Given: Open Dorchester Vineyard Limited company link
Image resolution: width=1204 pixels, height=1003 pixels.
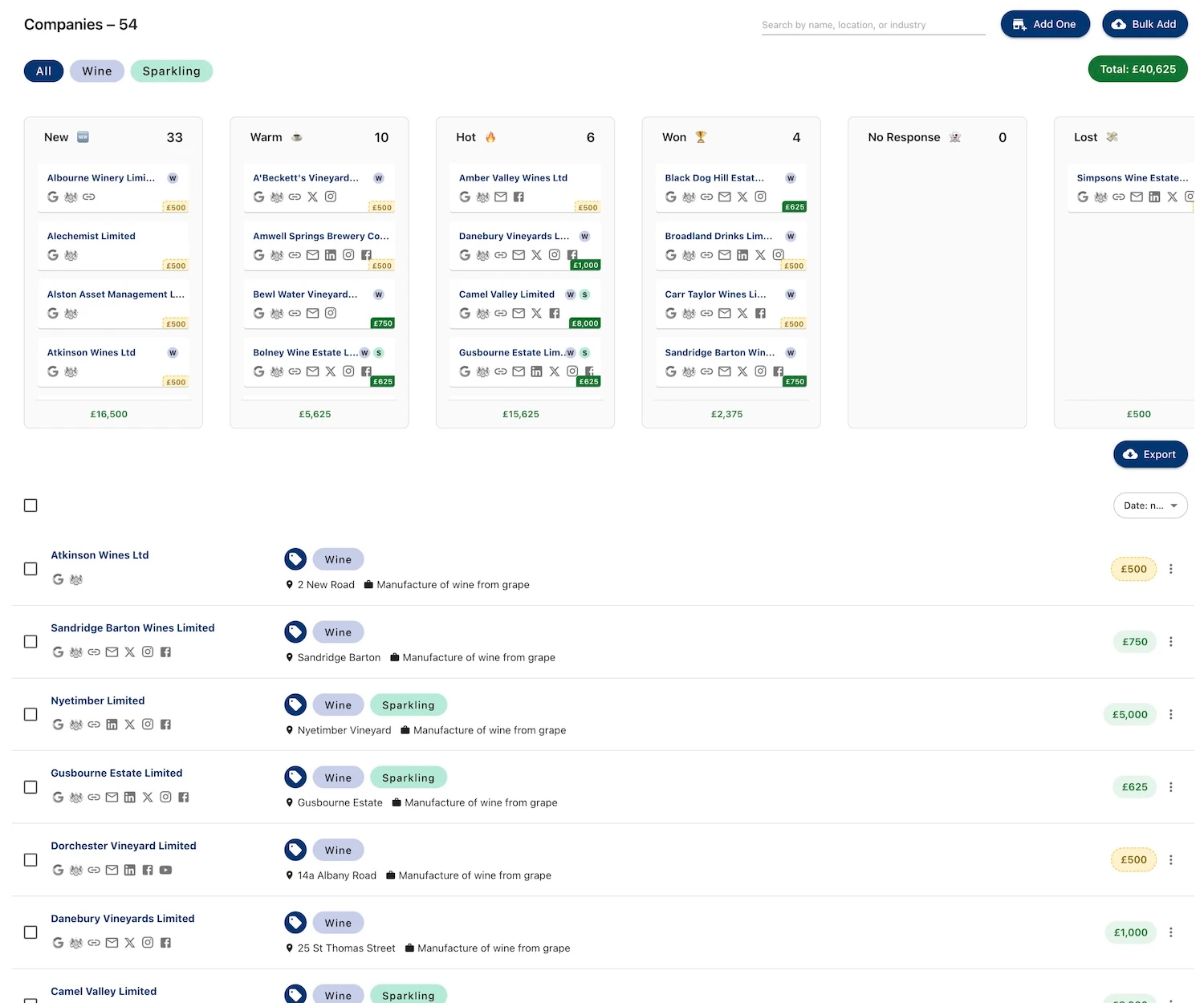Looking at the screenshot, I should pos(124,846).
